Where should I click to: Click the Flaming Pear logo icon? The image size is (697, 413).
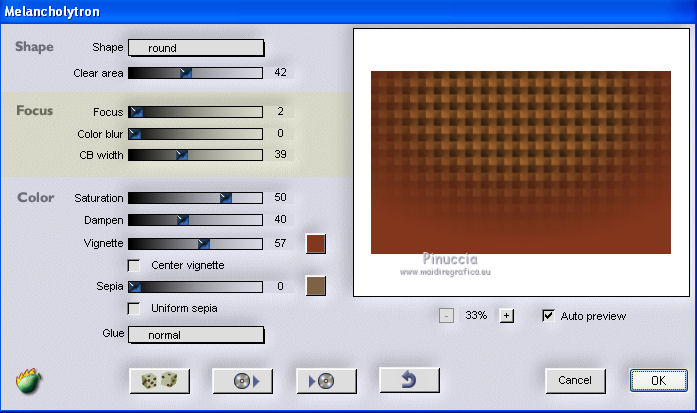[28, 381]
